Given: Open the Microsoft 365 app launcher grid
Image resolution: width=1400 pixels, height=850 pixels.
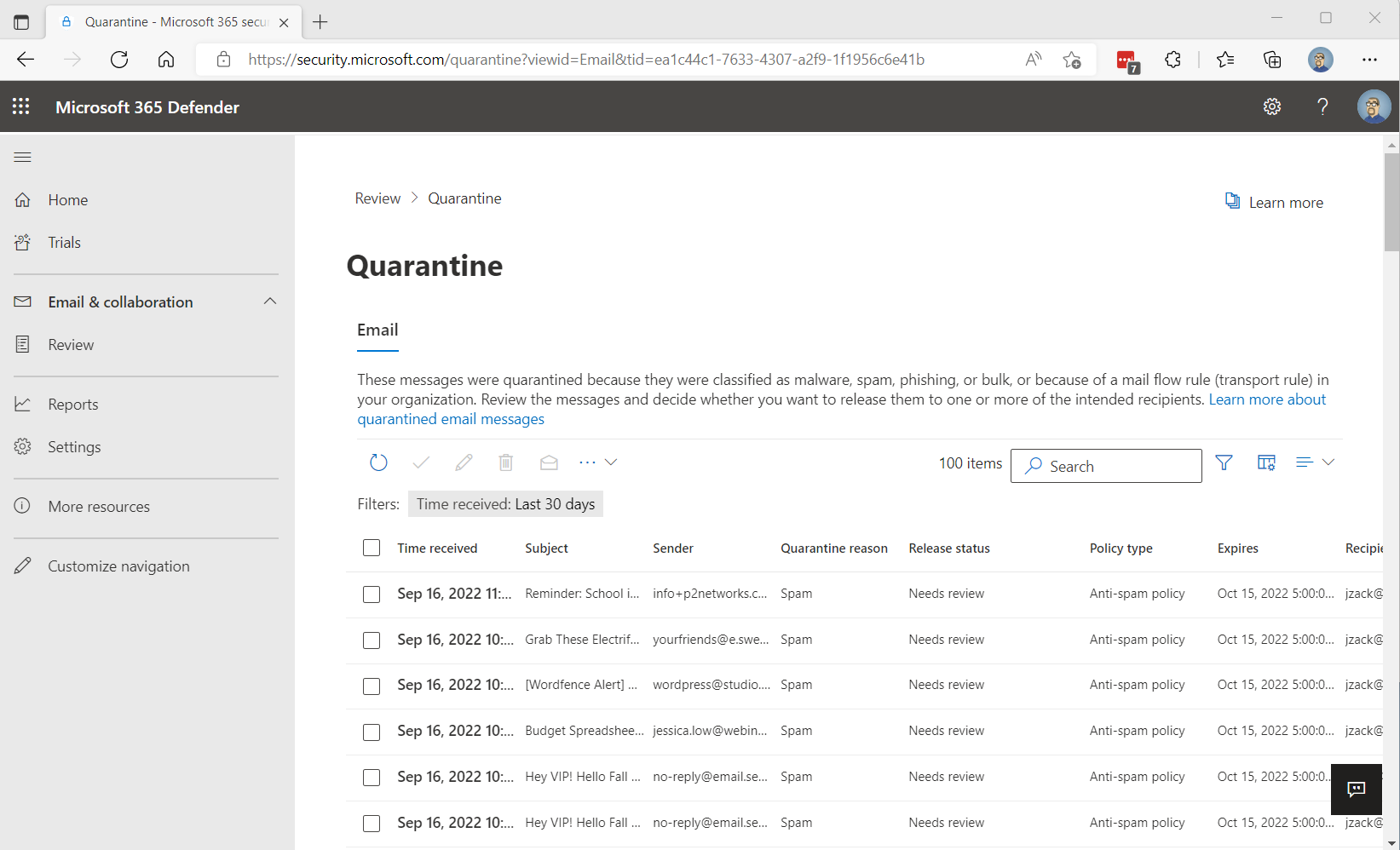Looking at the screenshot, I should tap(20, 106).
